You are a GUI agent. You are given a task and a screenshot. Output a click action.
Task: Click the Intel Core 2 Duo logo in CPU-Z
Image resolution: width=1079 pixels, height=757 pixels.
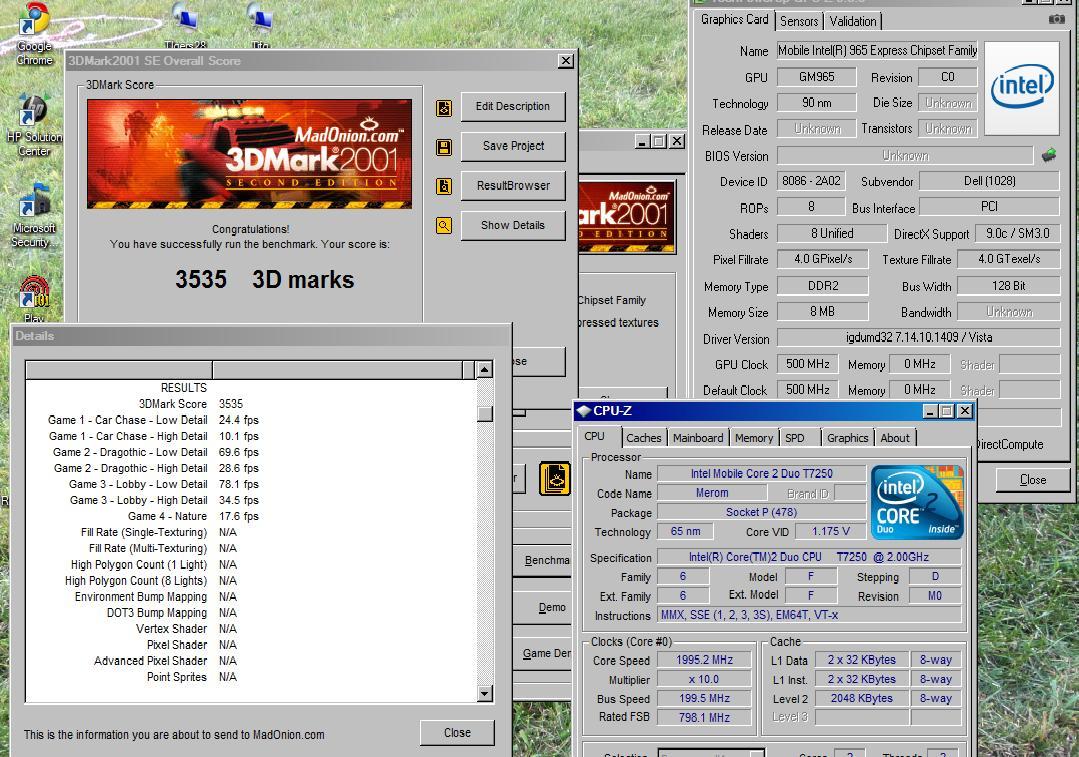(x=917, y=502)
